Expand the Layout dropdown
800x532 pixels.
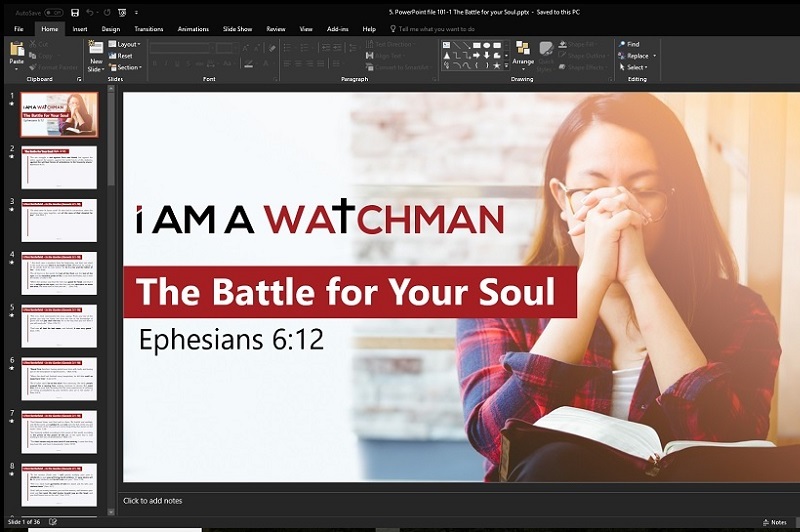click(127, 44)
